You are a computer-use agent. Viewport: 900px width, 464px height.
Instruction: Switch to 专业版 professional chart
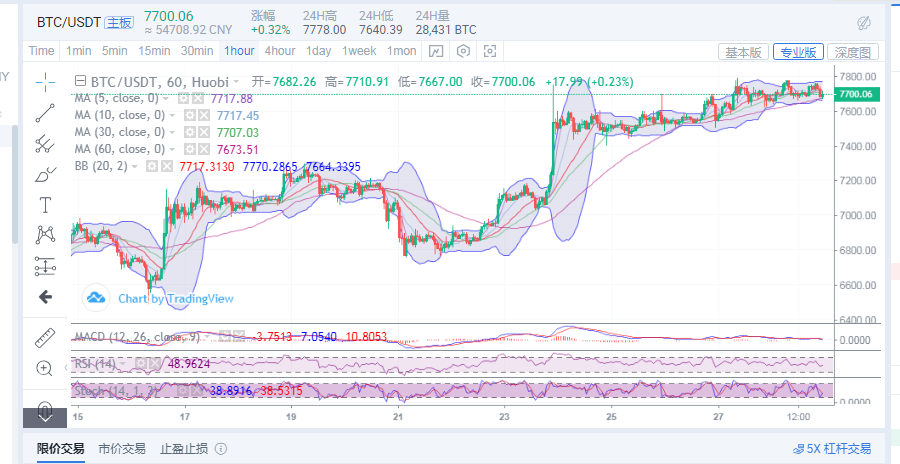798,52
